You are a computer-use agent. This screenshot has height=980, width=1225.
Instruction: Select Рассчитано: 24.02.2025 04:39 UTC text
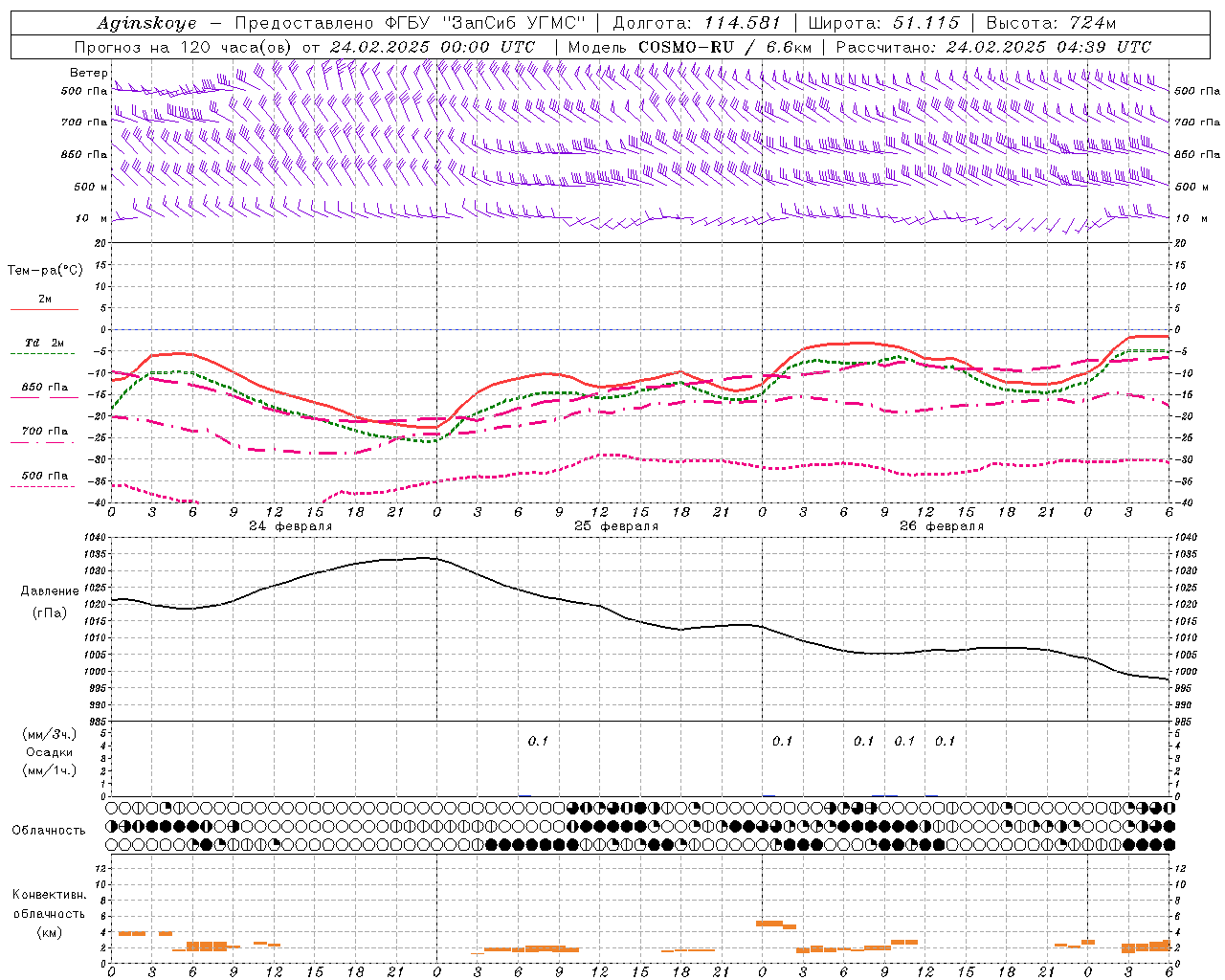(x=993, y=47)
